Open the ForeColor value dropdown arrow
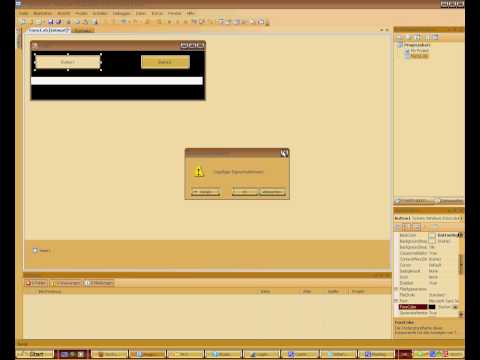 point(456,307)
